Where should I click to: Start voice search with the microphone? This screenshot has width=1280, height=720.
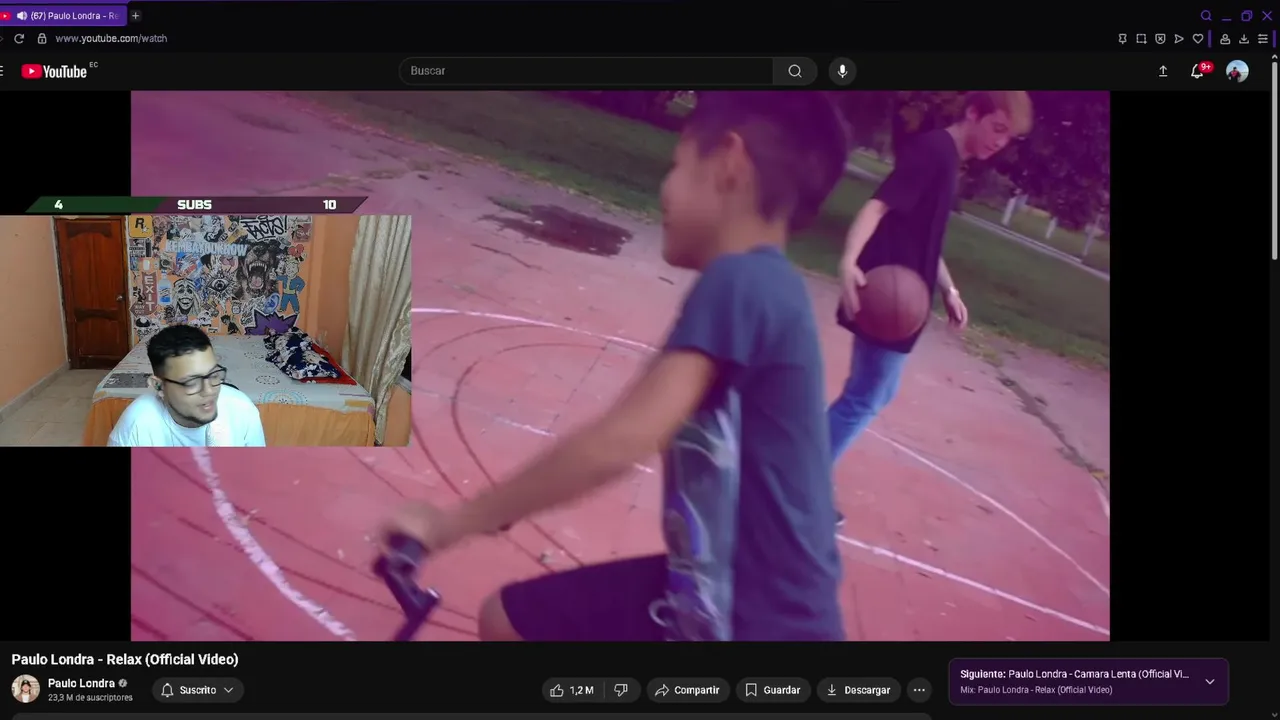pyautogui.click(x=842, y=71)
